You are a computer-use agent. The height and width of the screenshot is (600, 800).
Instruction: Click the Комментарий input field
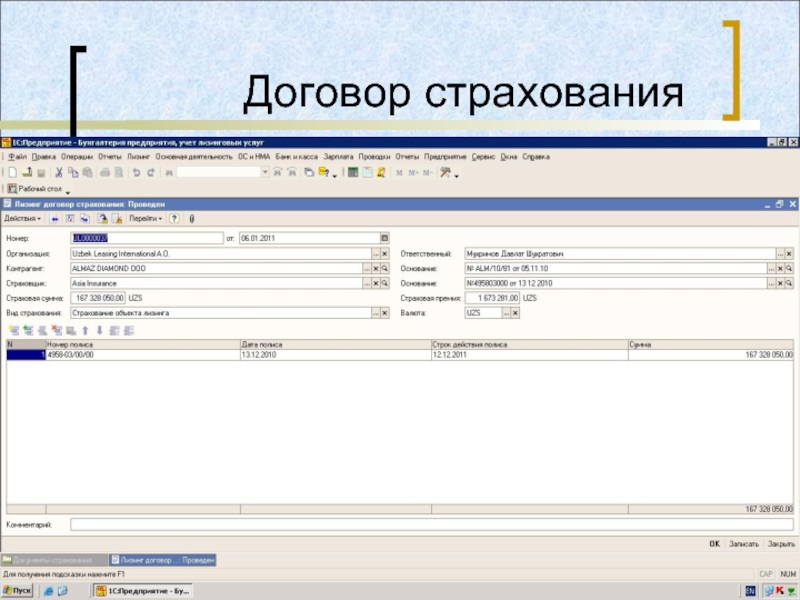432,524
